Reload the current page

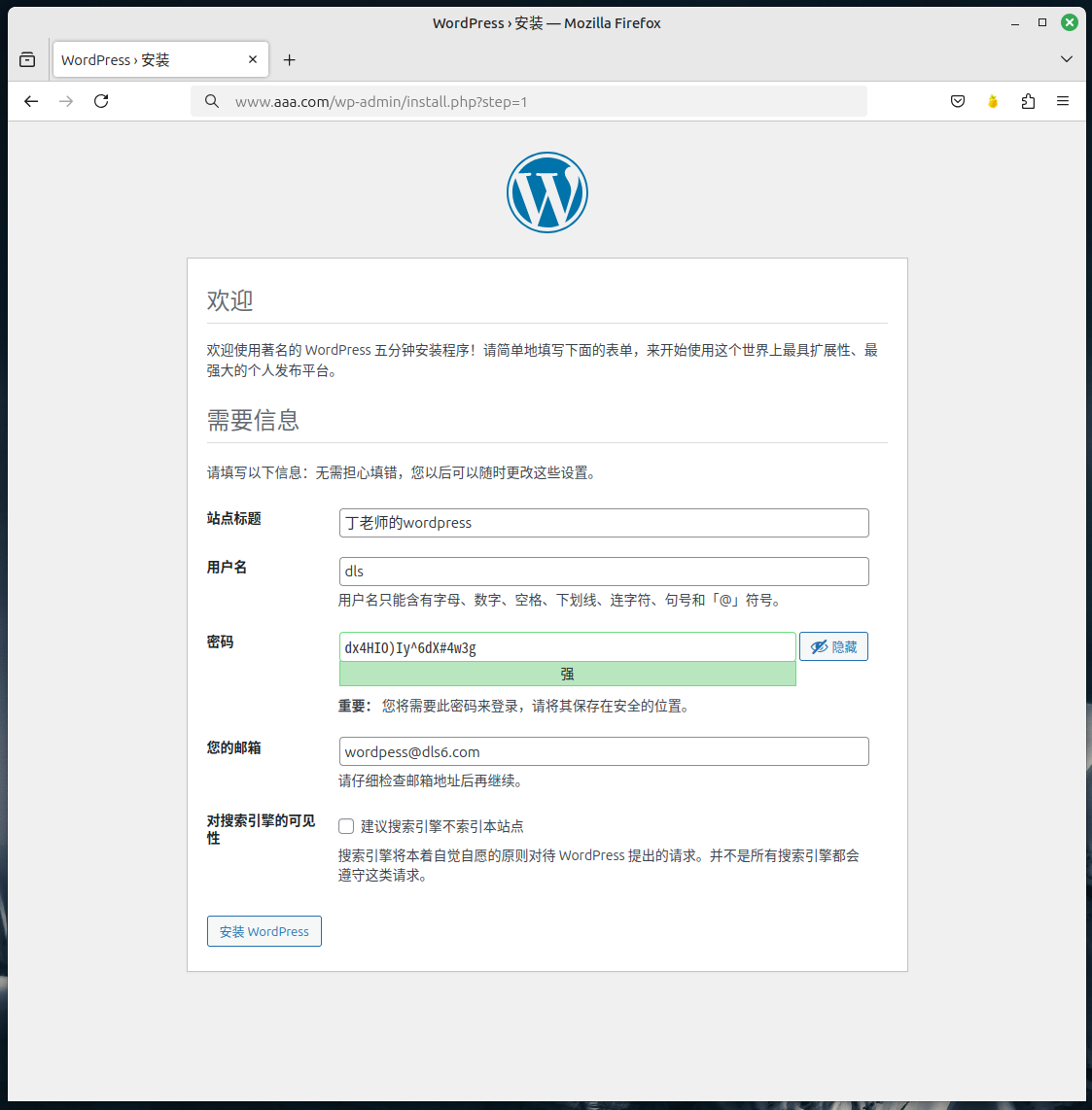(101, 101)
